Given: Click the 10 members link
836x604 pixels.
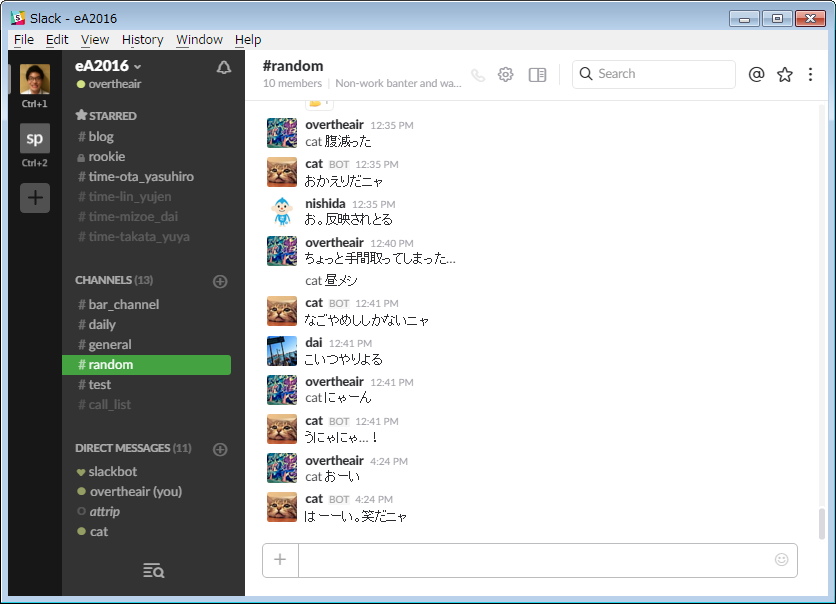Looking at the screenshot, I should point(292,83).
